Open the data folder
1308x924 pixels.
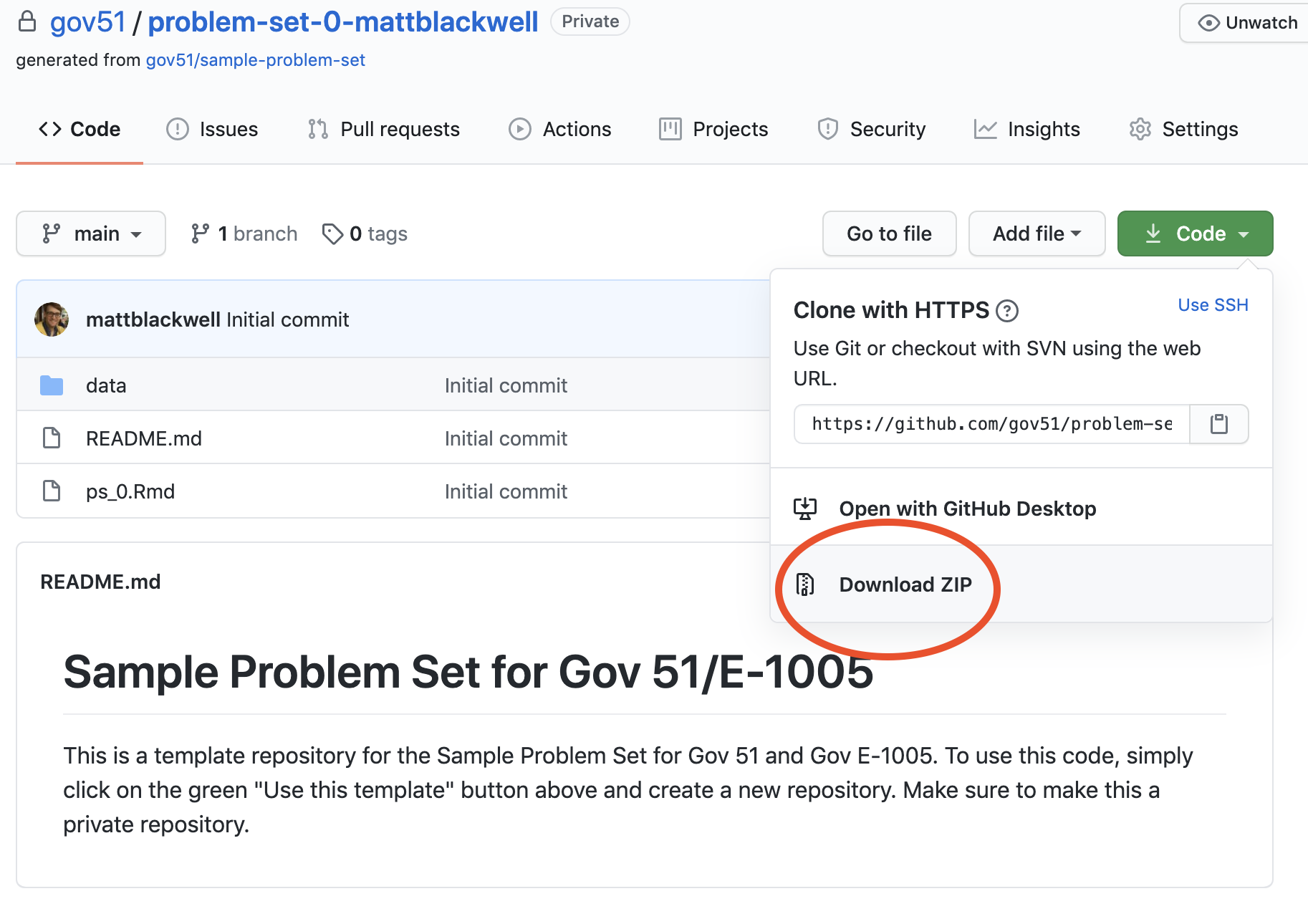point(106,385)
